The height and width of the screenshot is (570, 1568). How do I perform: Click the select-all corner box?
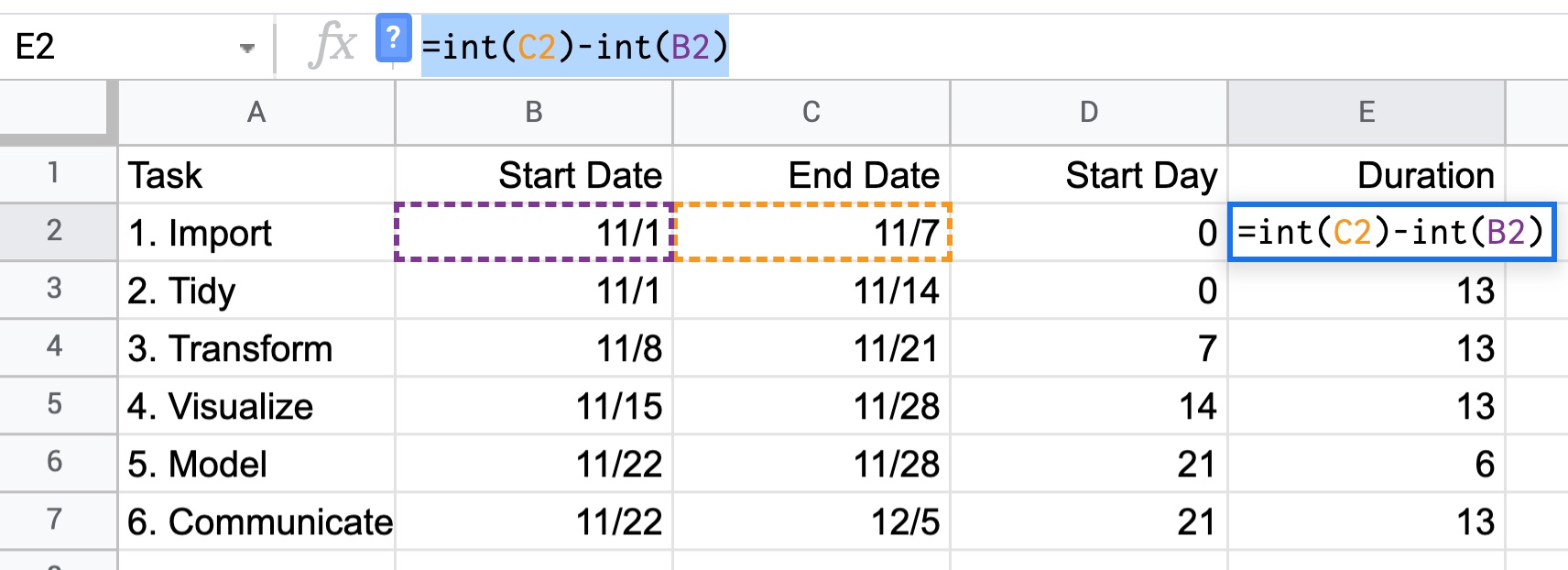pos(58,113)
